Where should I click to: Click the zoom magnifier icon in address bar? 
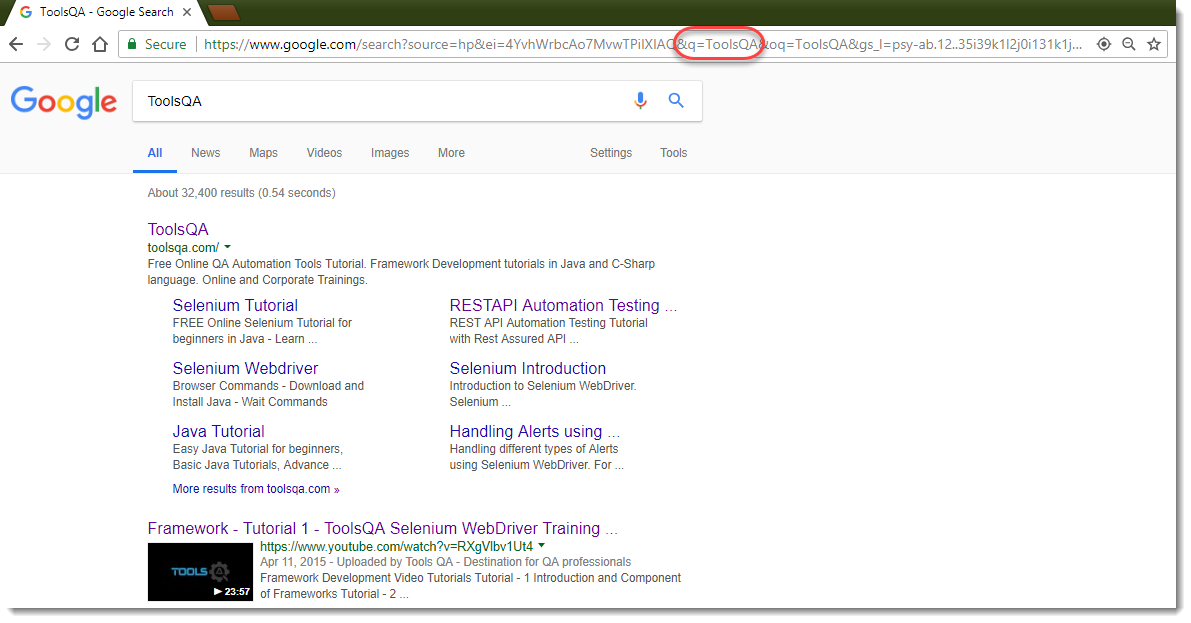[x=1129, y=44]
